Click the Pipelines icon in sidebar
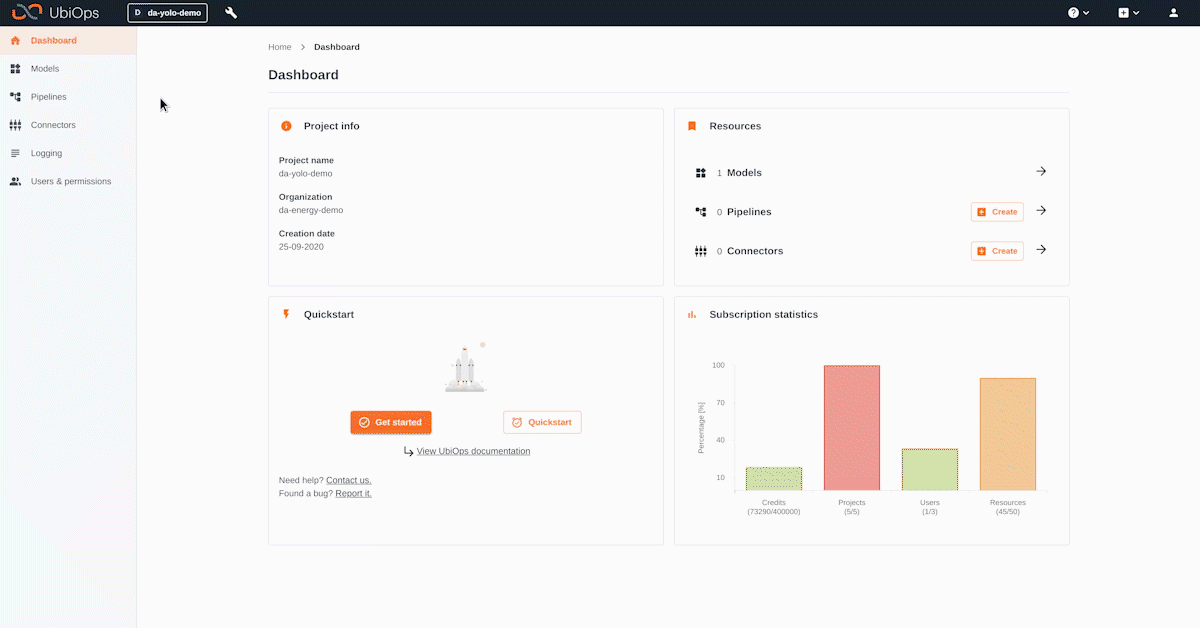 coord(15,97)
